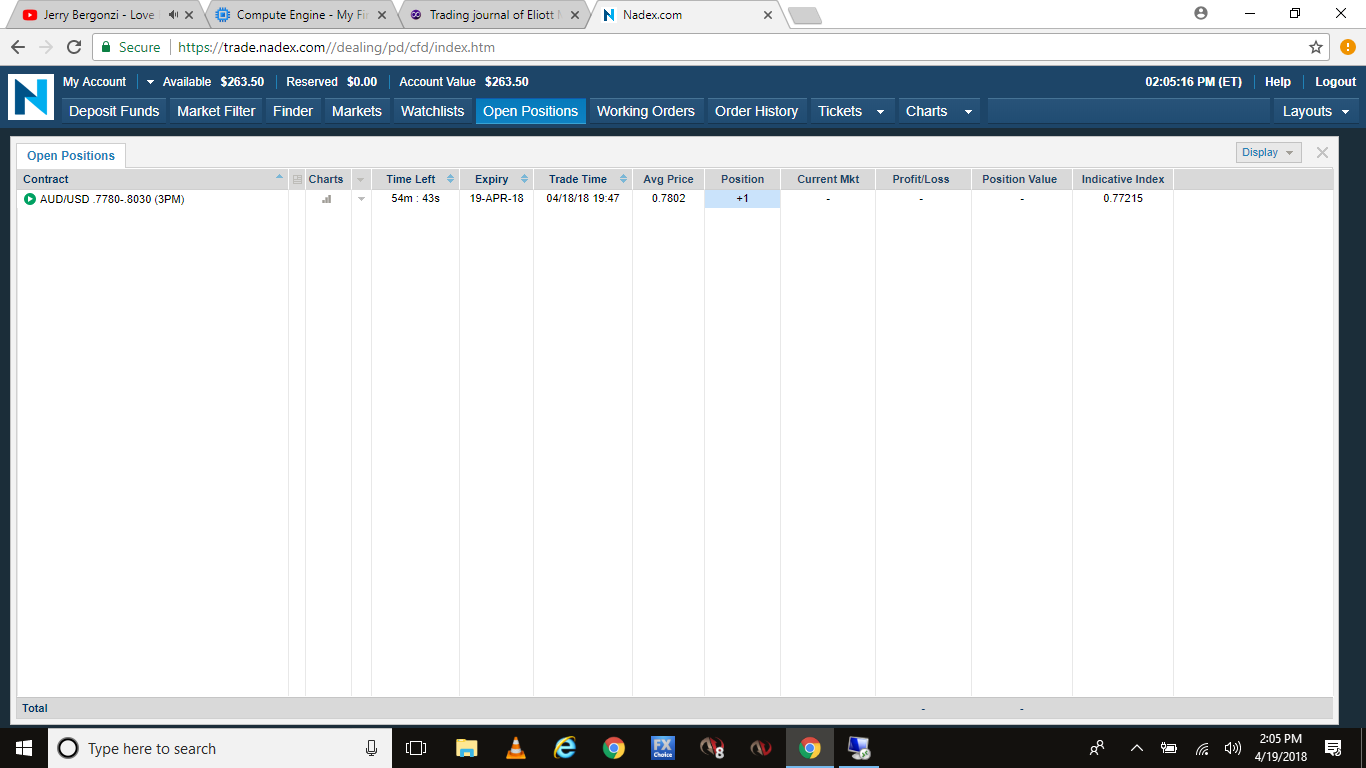This screenshot has height=768, width=1366.
Task: Select the Open Positions navigation tab
Action: (530, 111)
